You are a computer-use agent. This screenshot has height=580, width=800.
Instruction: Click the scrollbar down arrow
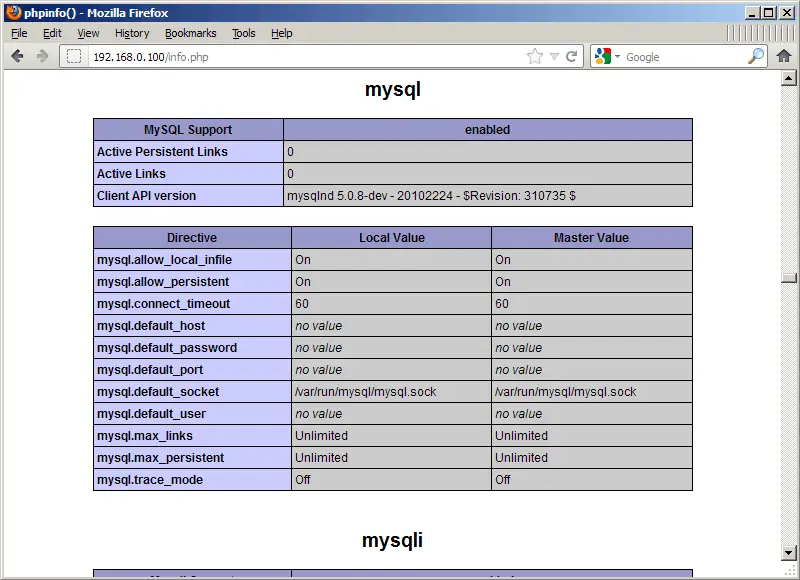[x=788, y=552]
